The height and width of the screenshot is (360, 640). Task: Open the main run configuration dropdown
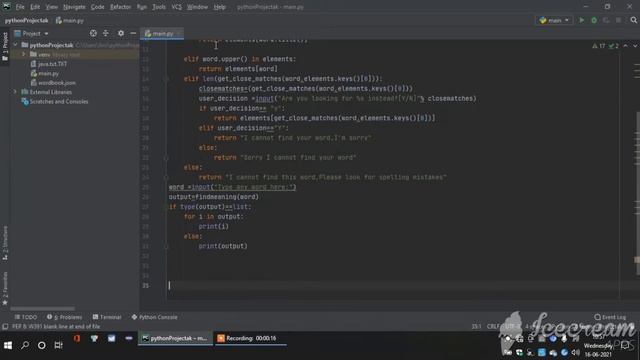click(554, 20)
